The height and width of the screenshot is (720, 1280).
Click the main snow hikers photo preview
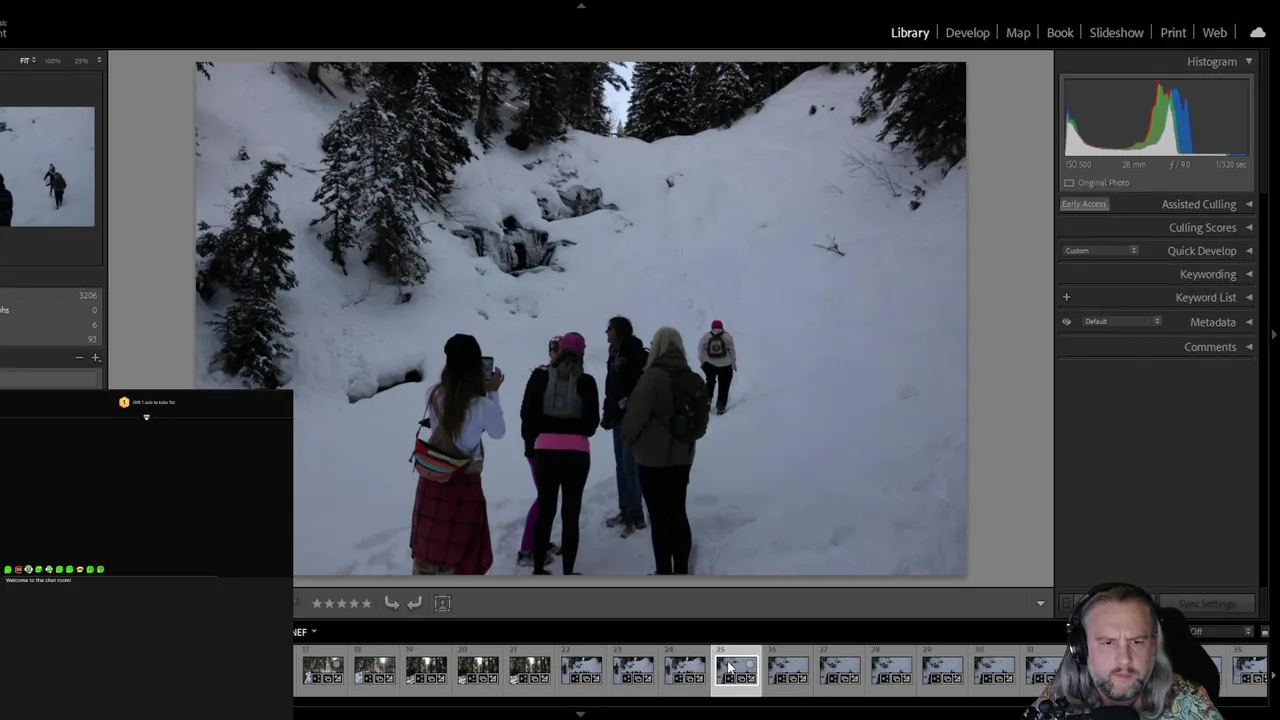[580, 318]
